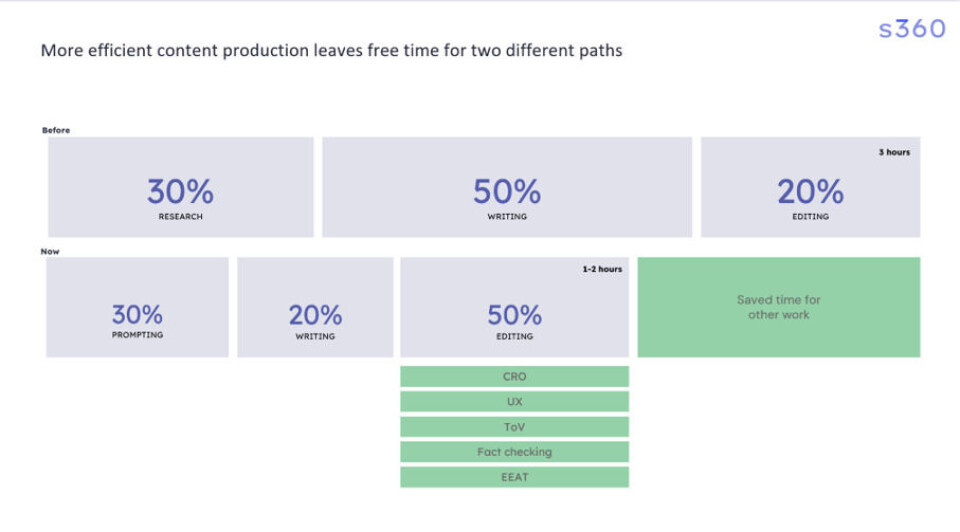Click the s360 logo
Viewport: 960px width, 532px height.
click(x=911, y=29)
